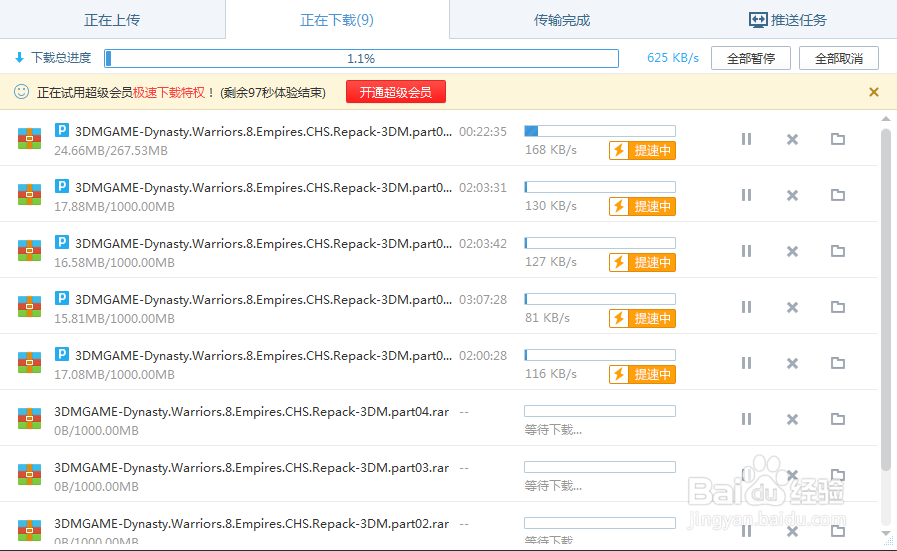Click the remaining time 03:07:28
Viewport: 897px width, 551px height.
pos(483,300)
